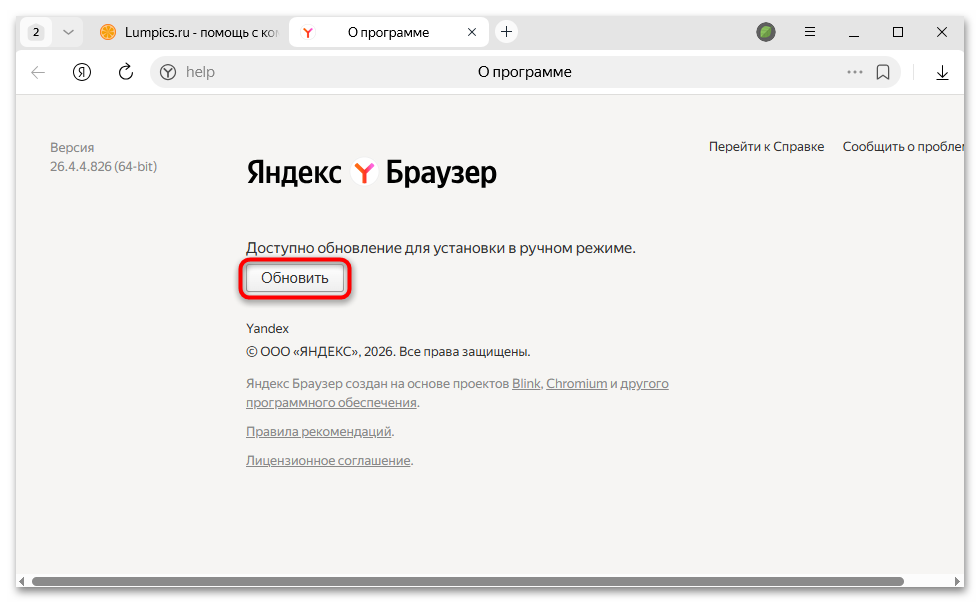Expand the tab list chevron
Screen dimensions: 980x603
point(68,32)
